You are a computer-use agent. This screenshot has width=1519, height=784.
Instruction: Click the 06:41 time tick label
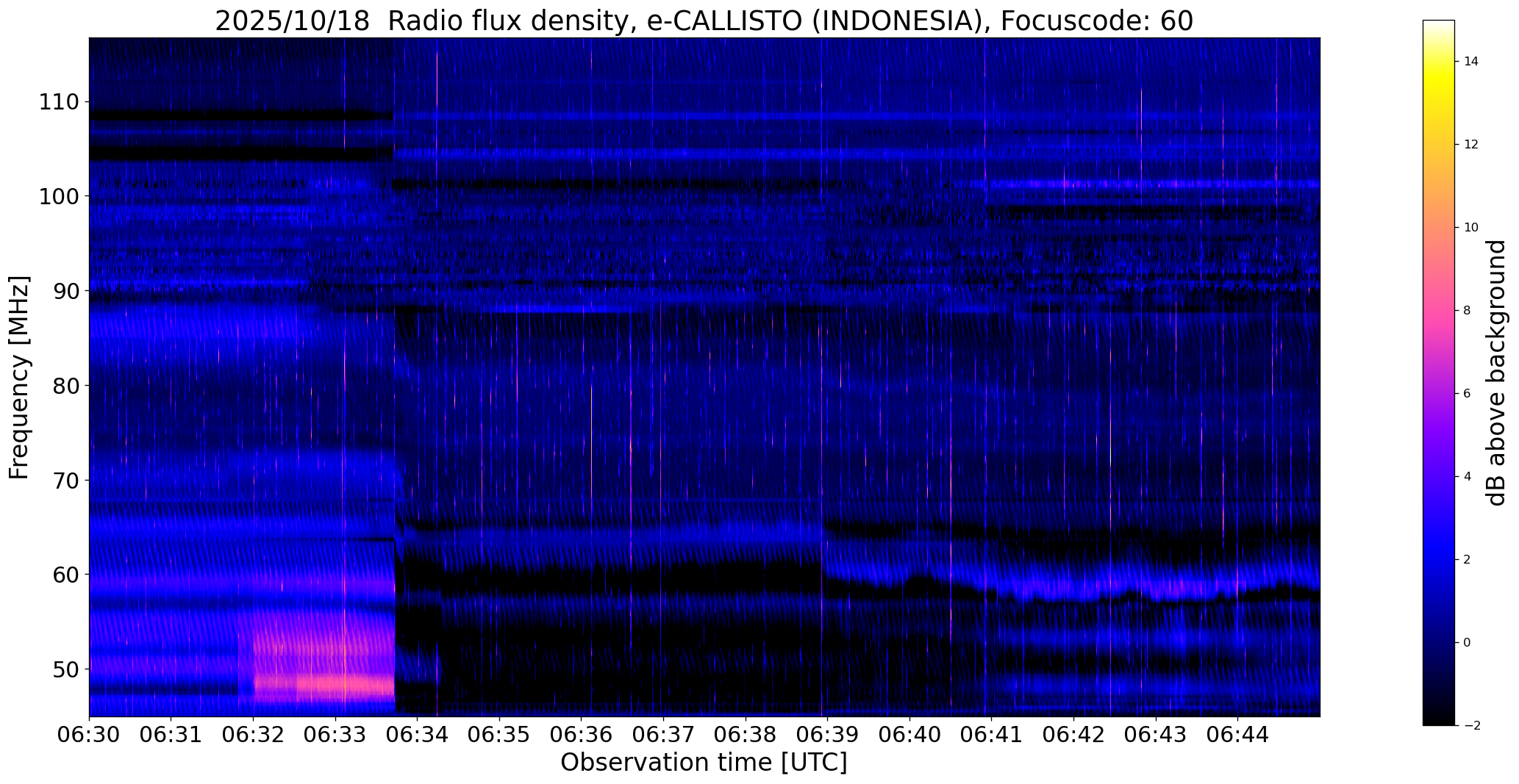click(x=992, y=735)
